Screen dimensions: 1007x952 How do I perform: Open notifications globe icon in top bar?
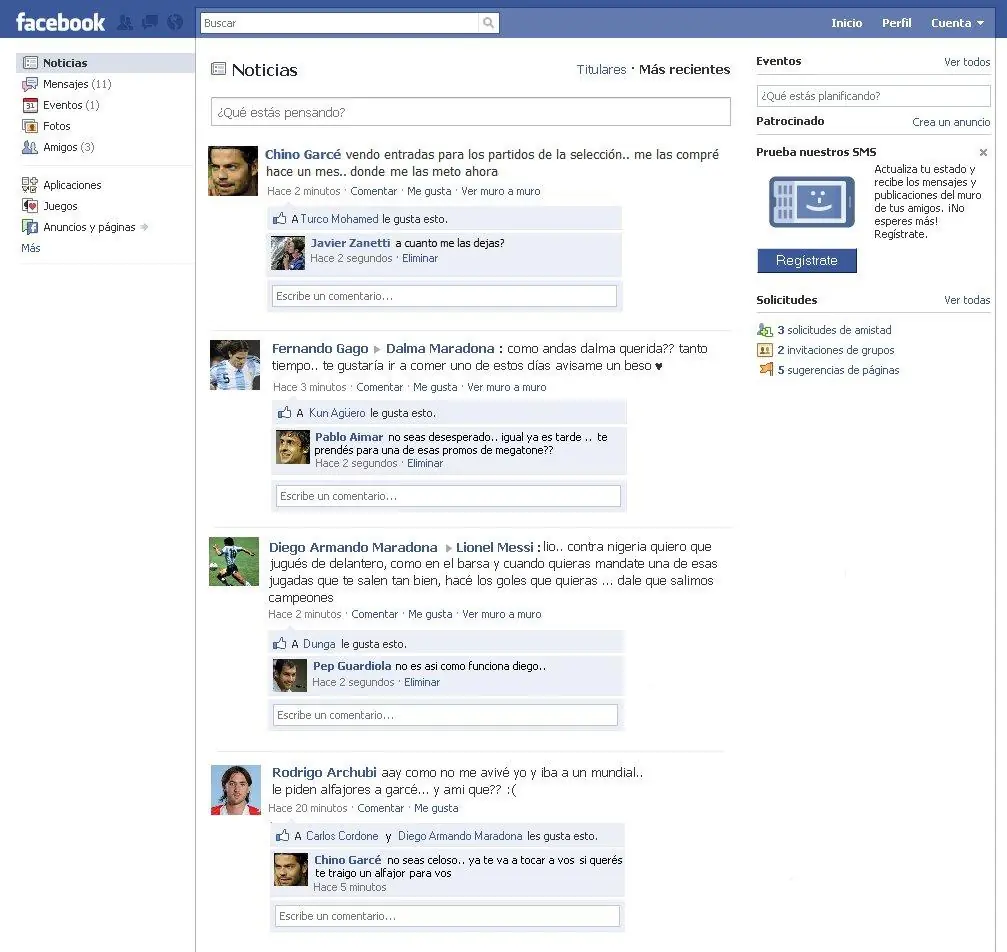(x=175, y=23)
